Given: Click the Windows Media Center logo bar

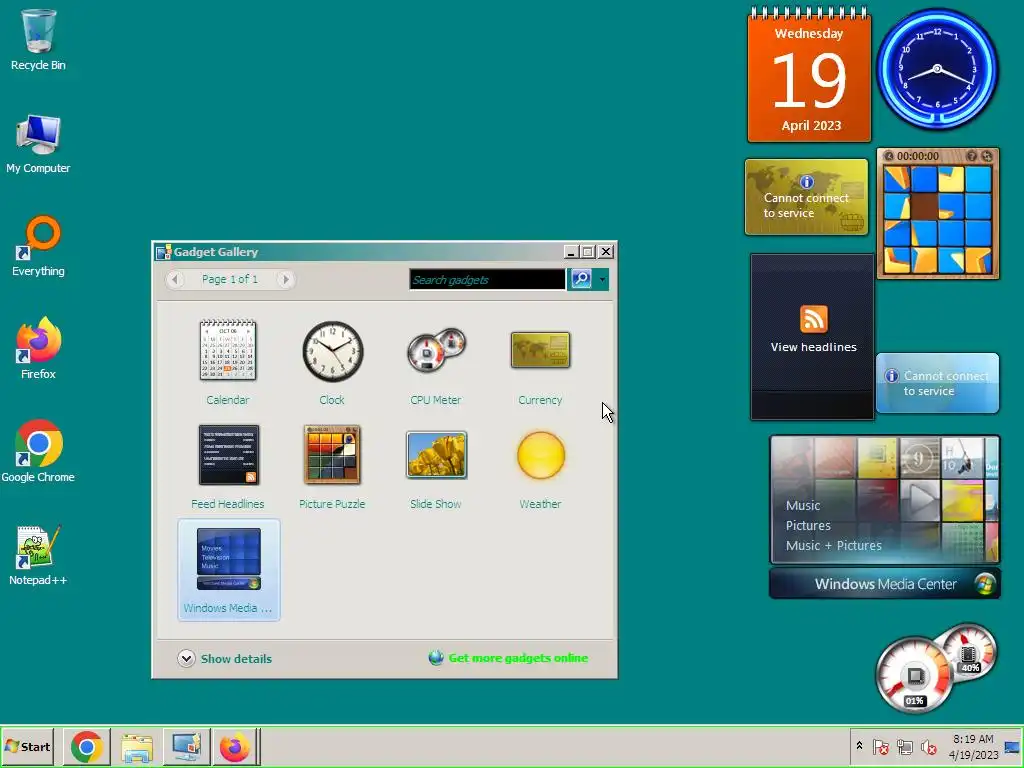Looking at the screenshot, I should [885, 584].
